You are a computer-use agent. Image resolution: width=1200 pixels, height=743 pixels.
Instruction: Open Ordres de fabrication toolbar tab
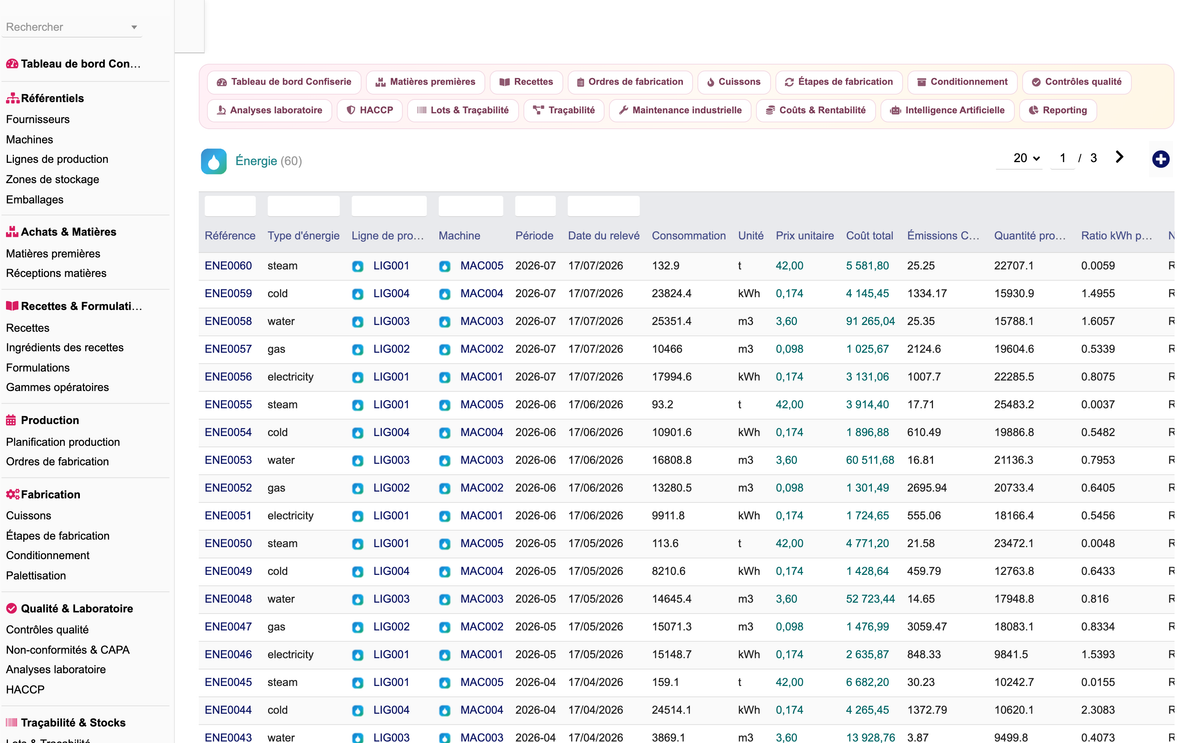click(631, 82)
